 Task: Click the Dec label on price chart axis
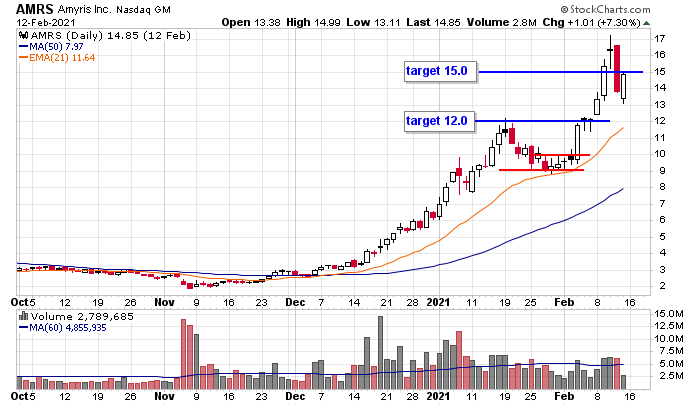[295, 302]
